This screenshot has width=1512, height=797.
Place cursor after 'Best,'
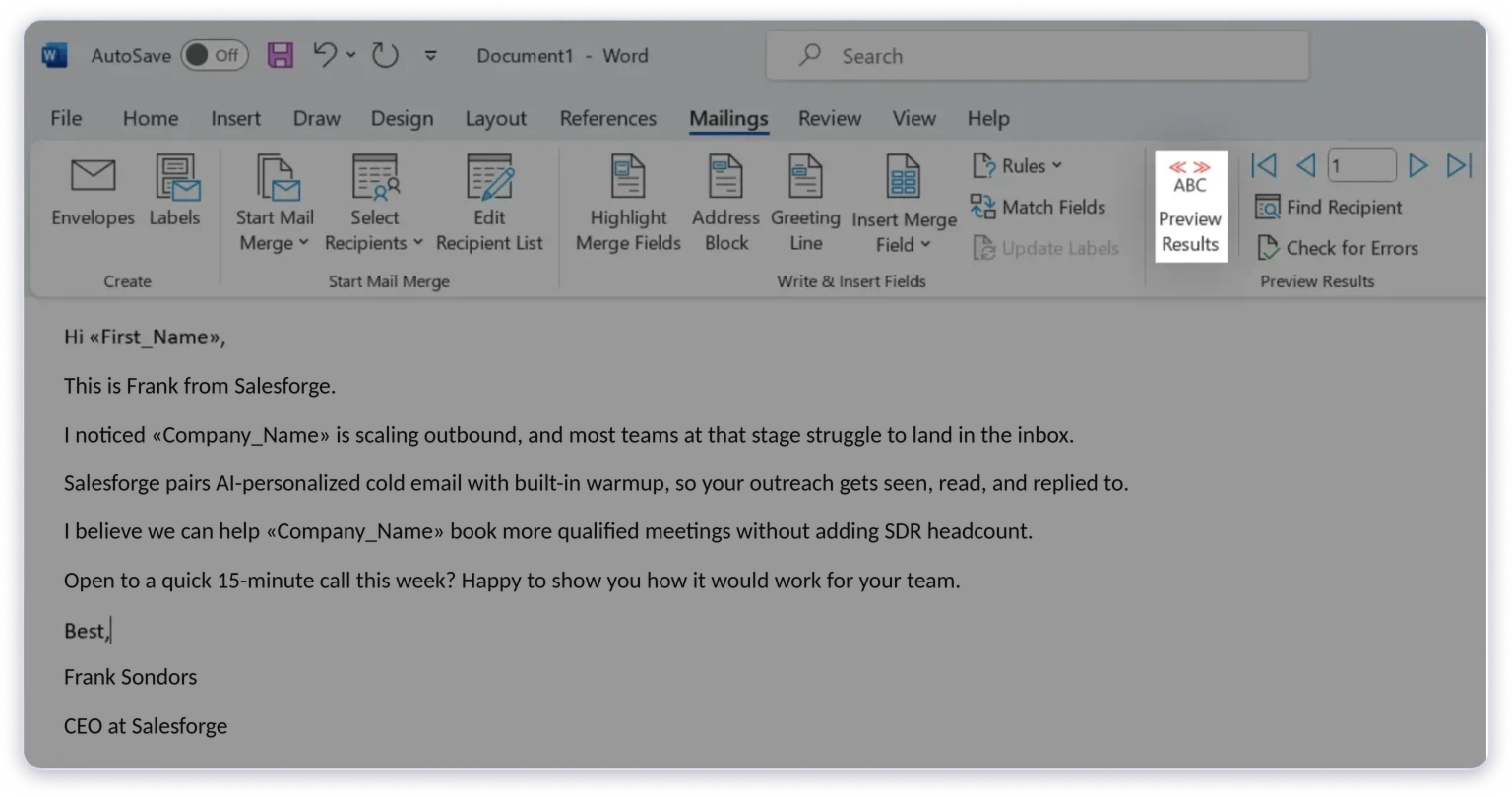(109, 631)
